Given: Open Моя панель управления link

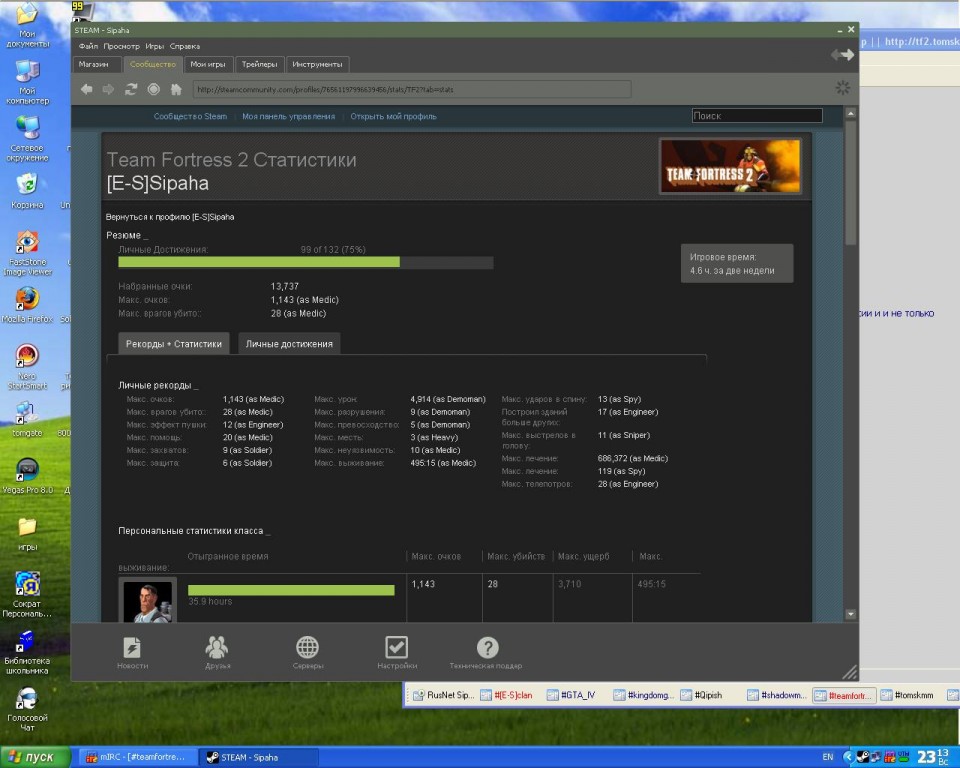Looking at the screenshot, I should 288,116.
